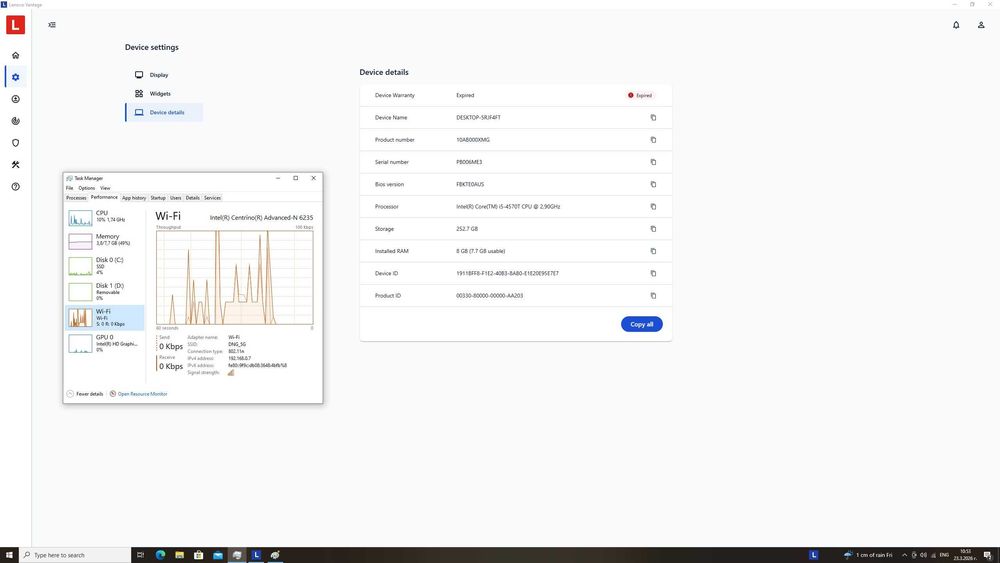Viewport: 1000px width, 563px height.
Task: Open Microsoft Store from the taskbar
Action: pyautogui.click(x=198, y=555)
